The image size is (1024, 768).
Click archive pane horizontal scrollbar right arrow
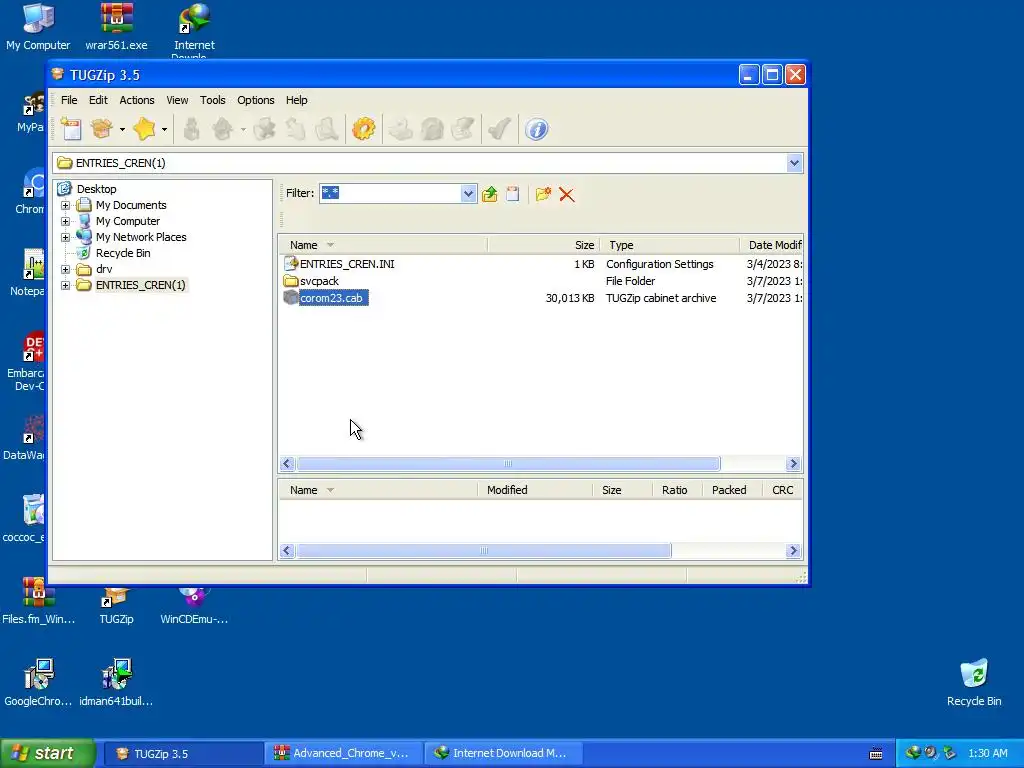tap(793, 551)
